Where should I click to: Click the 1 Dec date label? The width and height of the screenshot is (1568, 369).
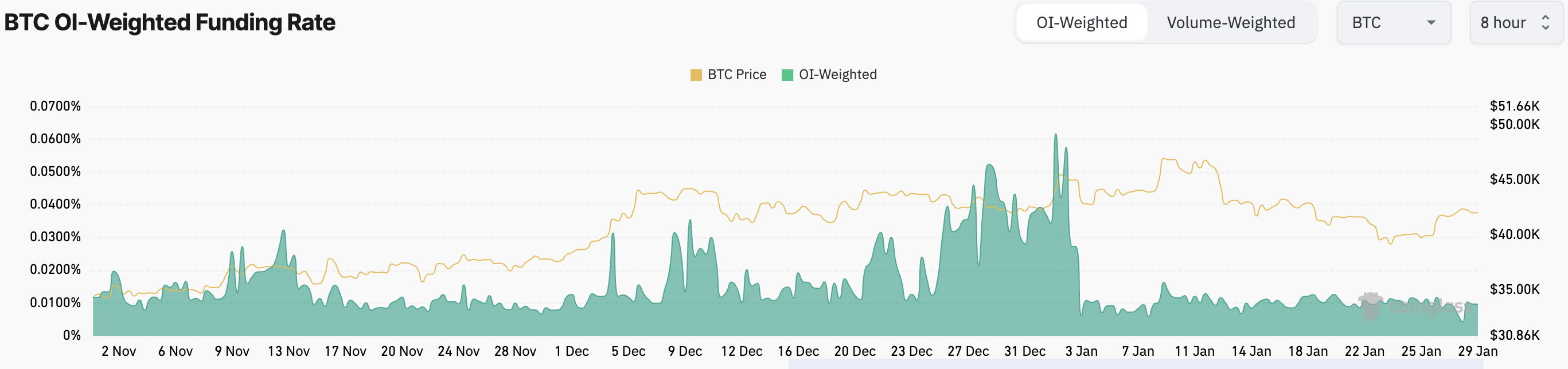point(572,351)
